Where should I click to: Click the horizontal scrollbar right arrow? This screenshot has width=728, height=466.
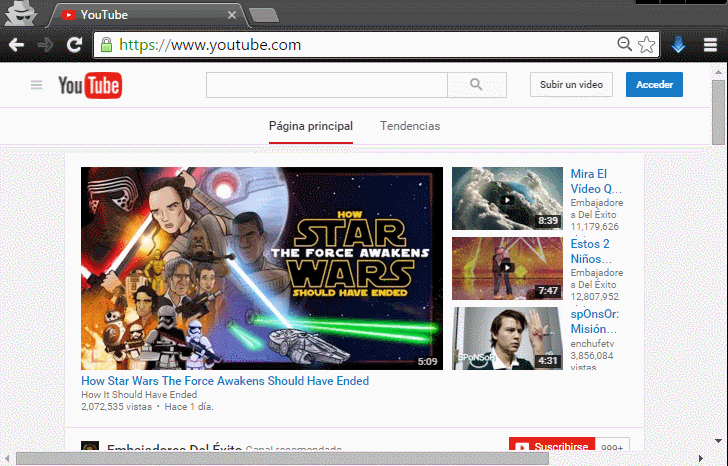click(701, 459)
